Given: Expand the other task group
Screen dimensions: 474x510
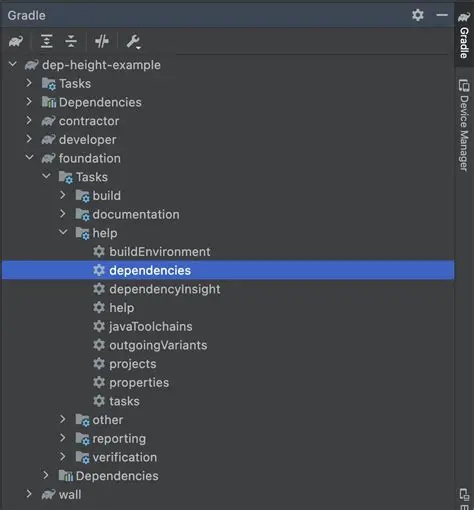Looking at the screenshot, I should (63, 419).
